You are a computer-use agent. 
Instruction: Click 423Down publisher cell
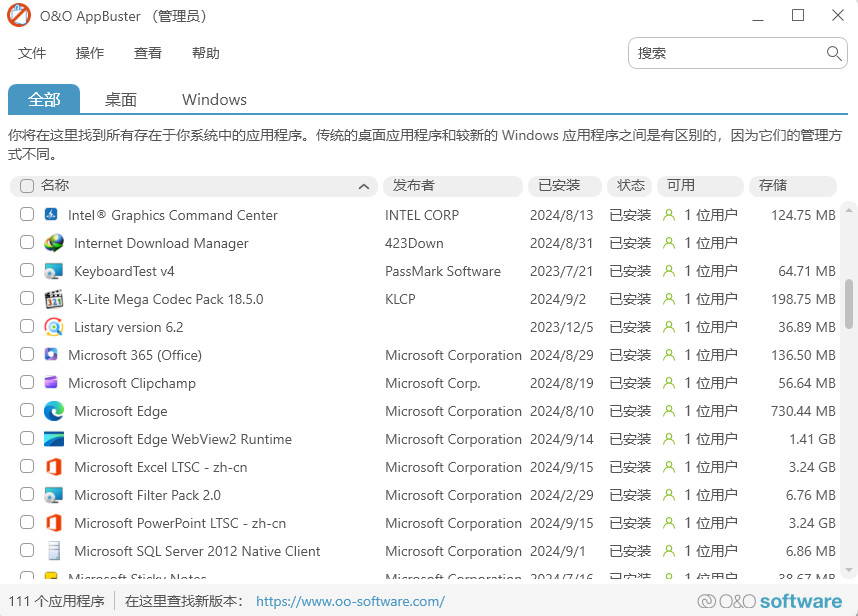point(414,243)
